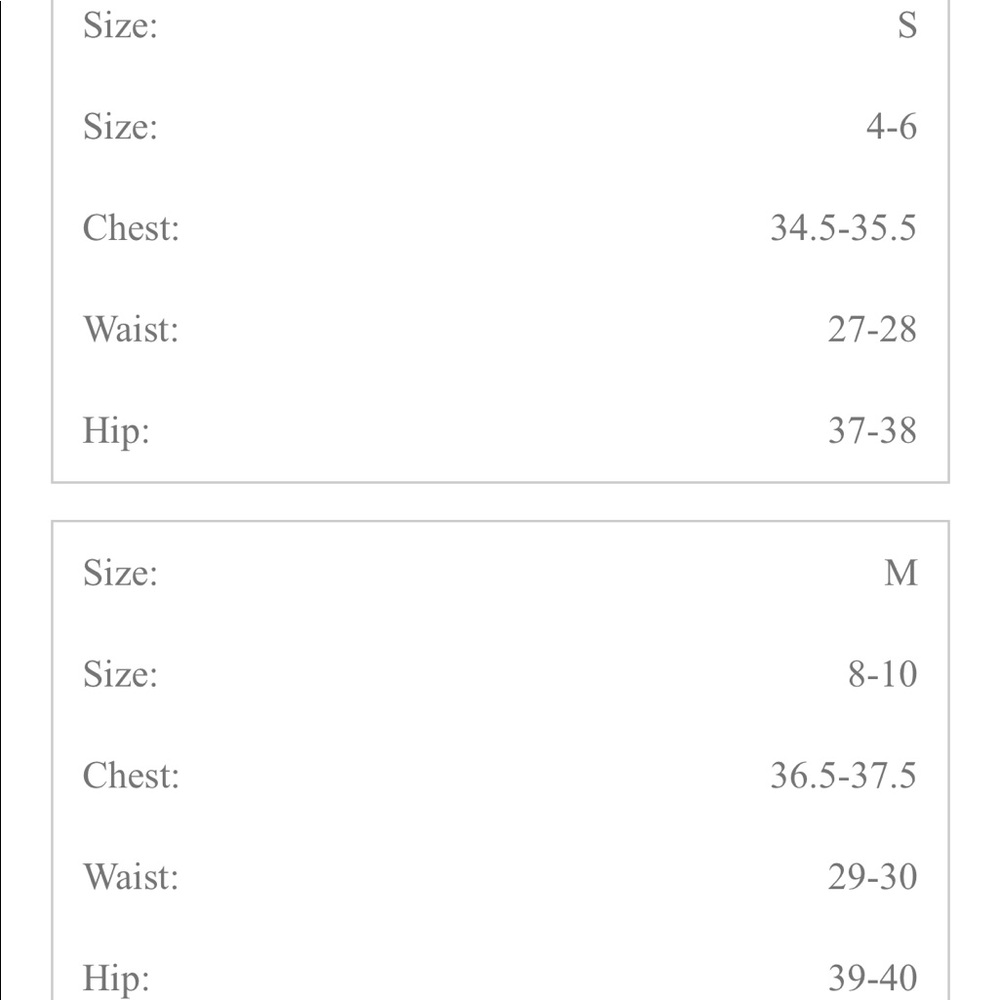
Task: Click the Size label beside 8-10
Action: point(120,674)
